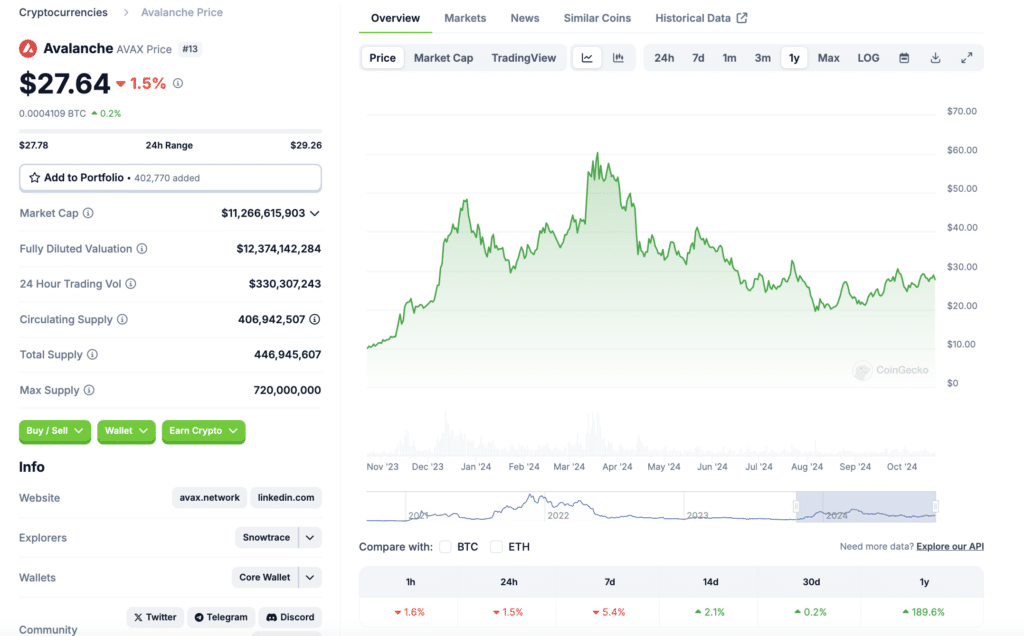The image size is (1024, 636).
Task: Open the calendar date range picker
Action: (x=904, y=58)
